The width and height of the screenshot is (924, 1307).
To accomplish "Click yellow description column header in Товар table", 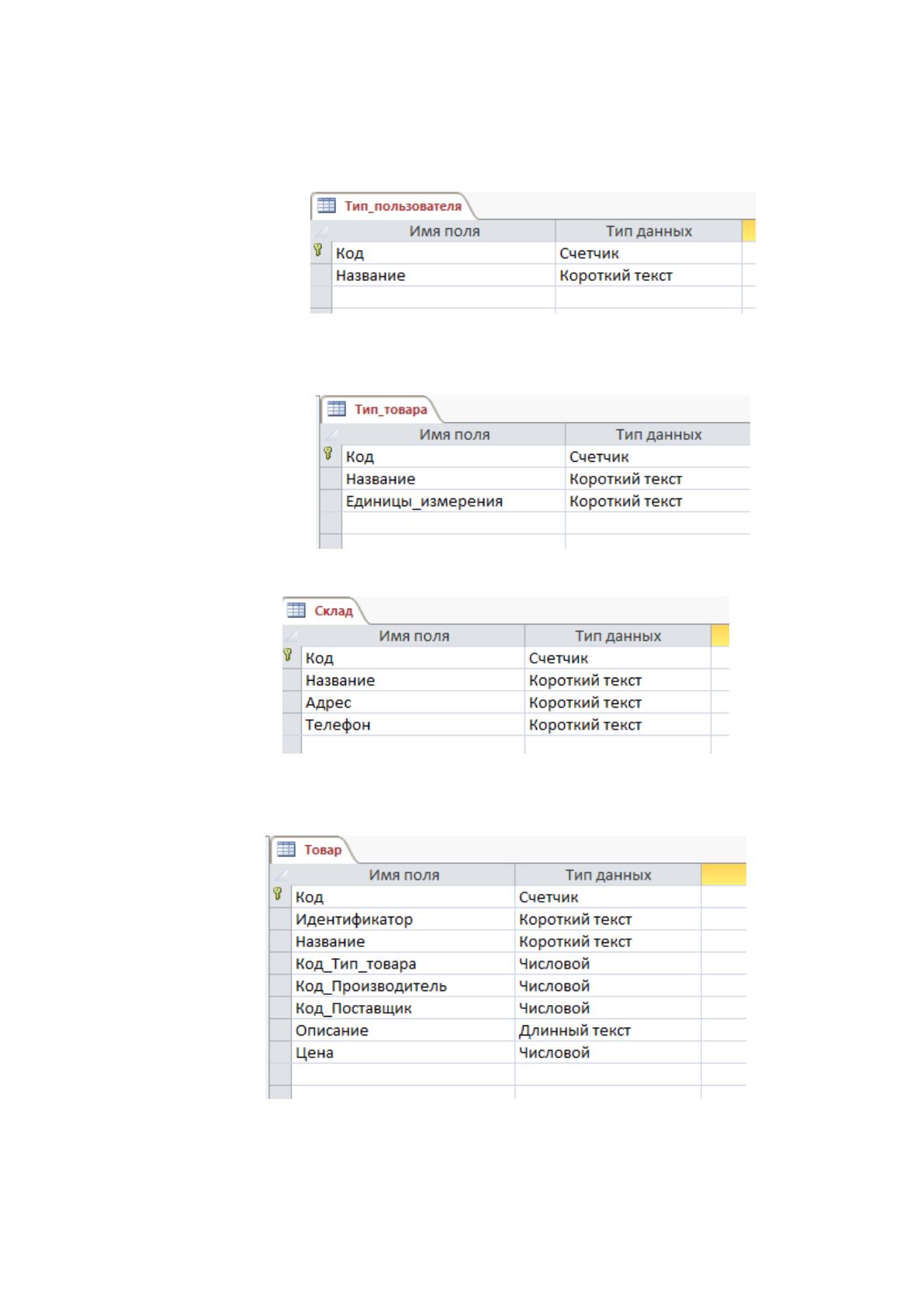I will click(x=723, y=875).
